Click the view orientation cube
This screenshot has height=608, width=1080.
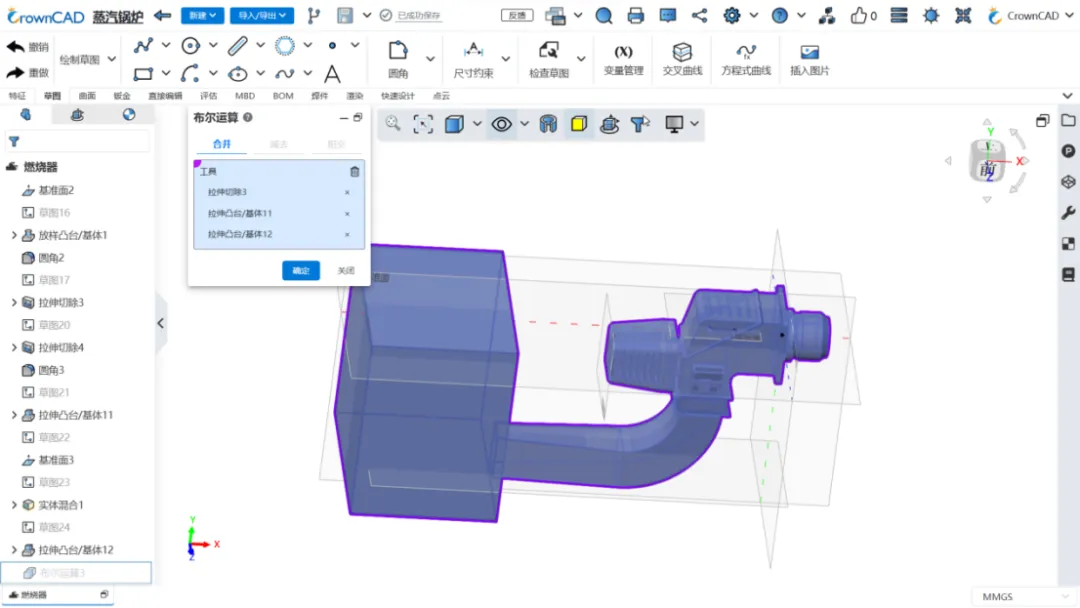coord(988,160)
